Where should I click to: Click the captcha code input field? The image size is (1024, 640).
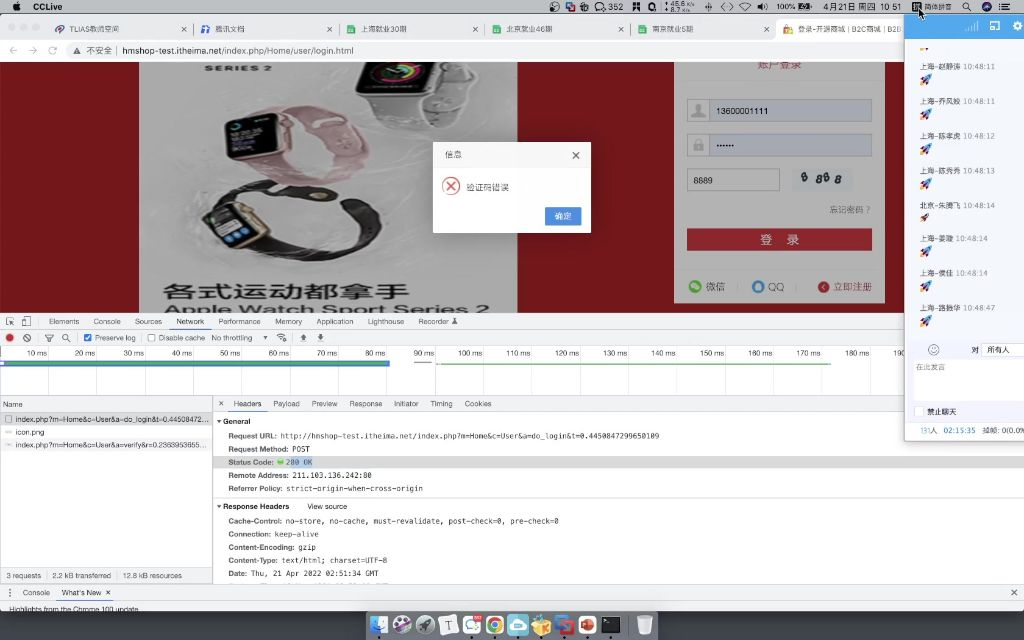(x=733, y=180)
